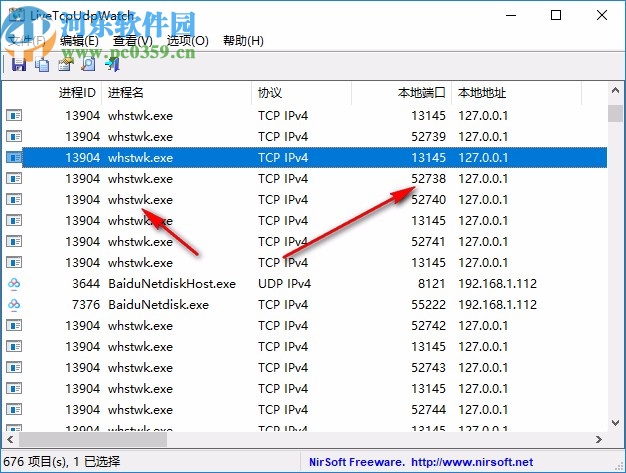
Task: Open the 帮助(H) menu
Action: [243, 41]
